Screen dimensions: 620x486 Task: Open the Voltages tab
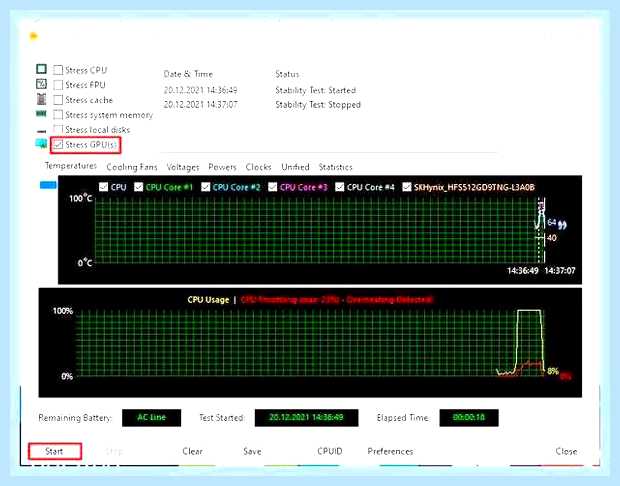[x=183, y=167]
